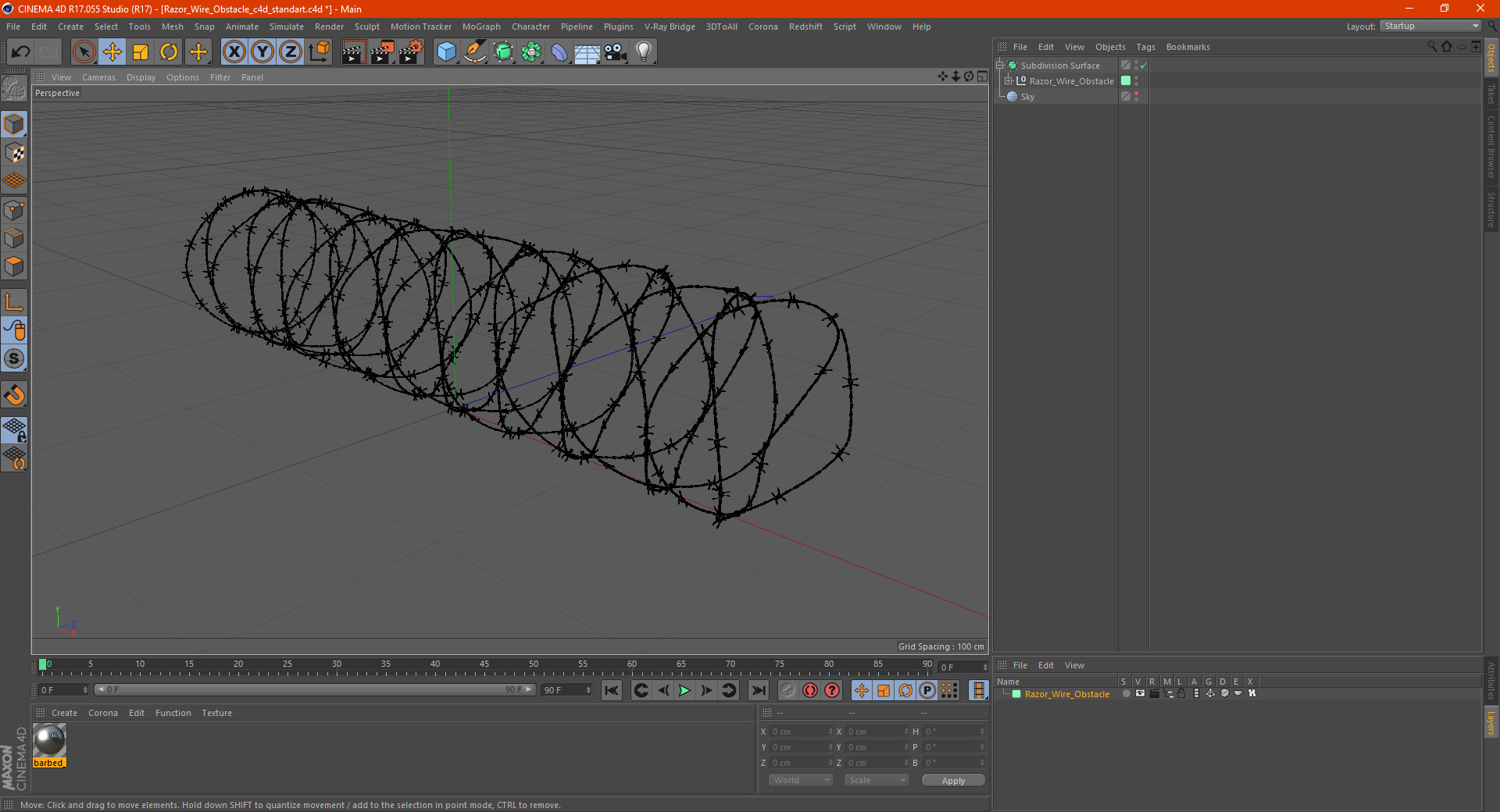Select the barbed material thumbnail
1500x812 pixels.
tap(49, 740)
